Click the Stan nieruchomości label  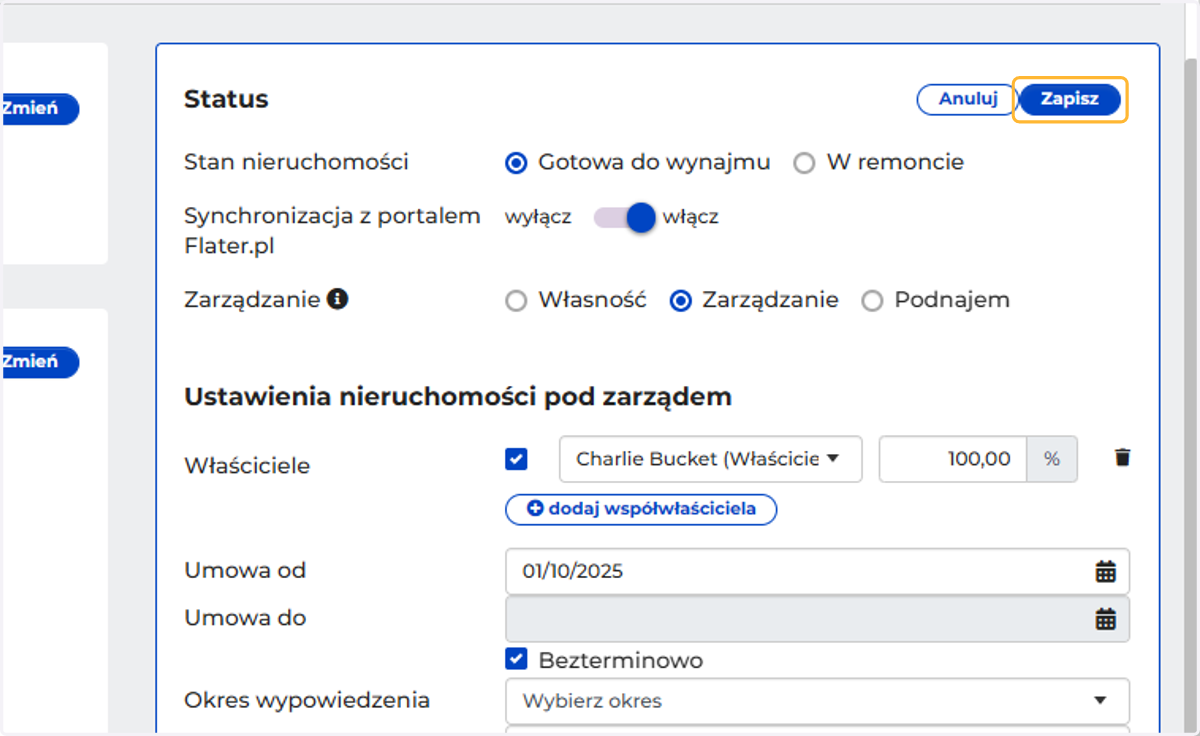(x=296, y=162)
